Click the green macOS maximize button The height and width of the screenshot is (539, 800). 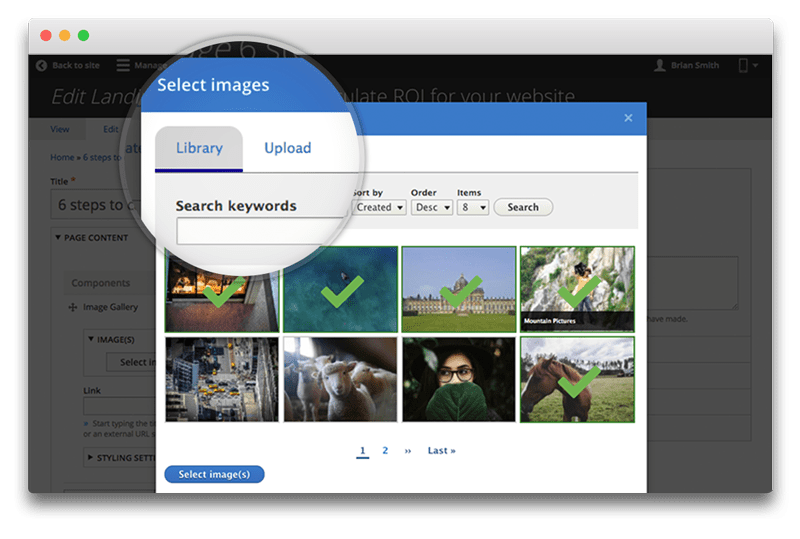point(84,35)
